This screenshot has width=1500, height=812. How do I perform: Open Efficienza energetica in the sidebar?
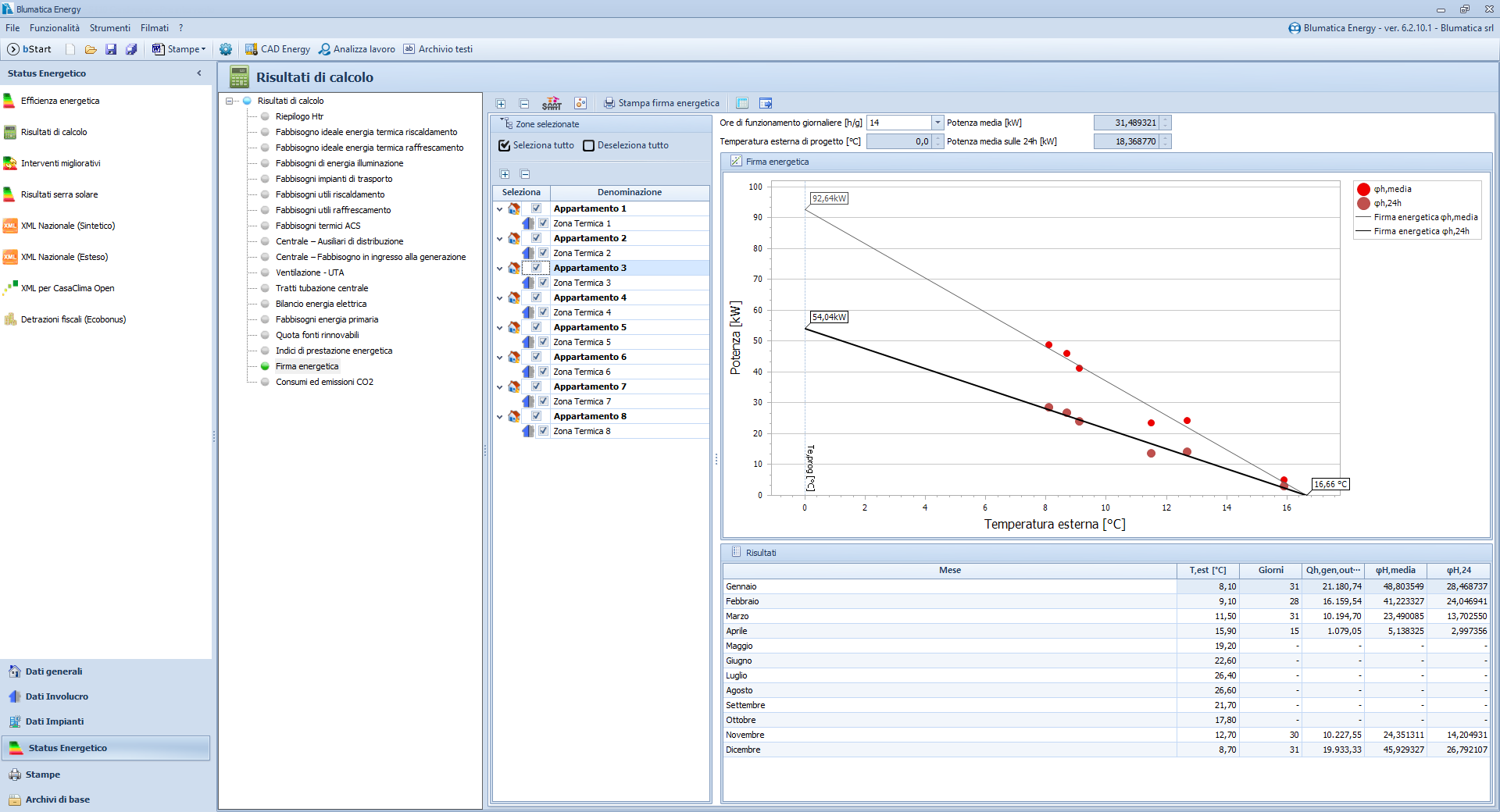click(x=60, y=101)
